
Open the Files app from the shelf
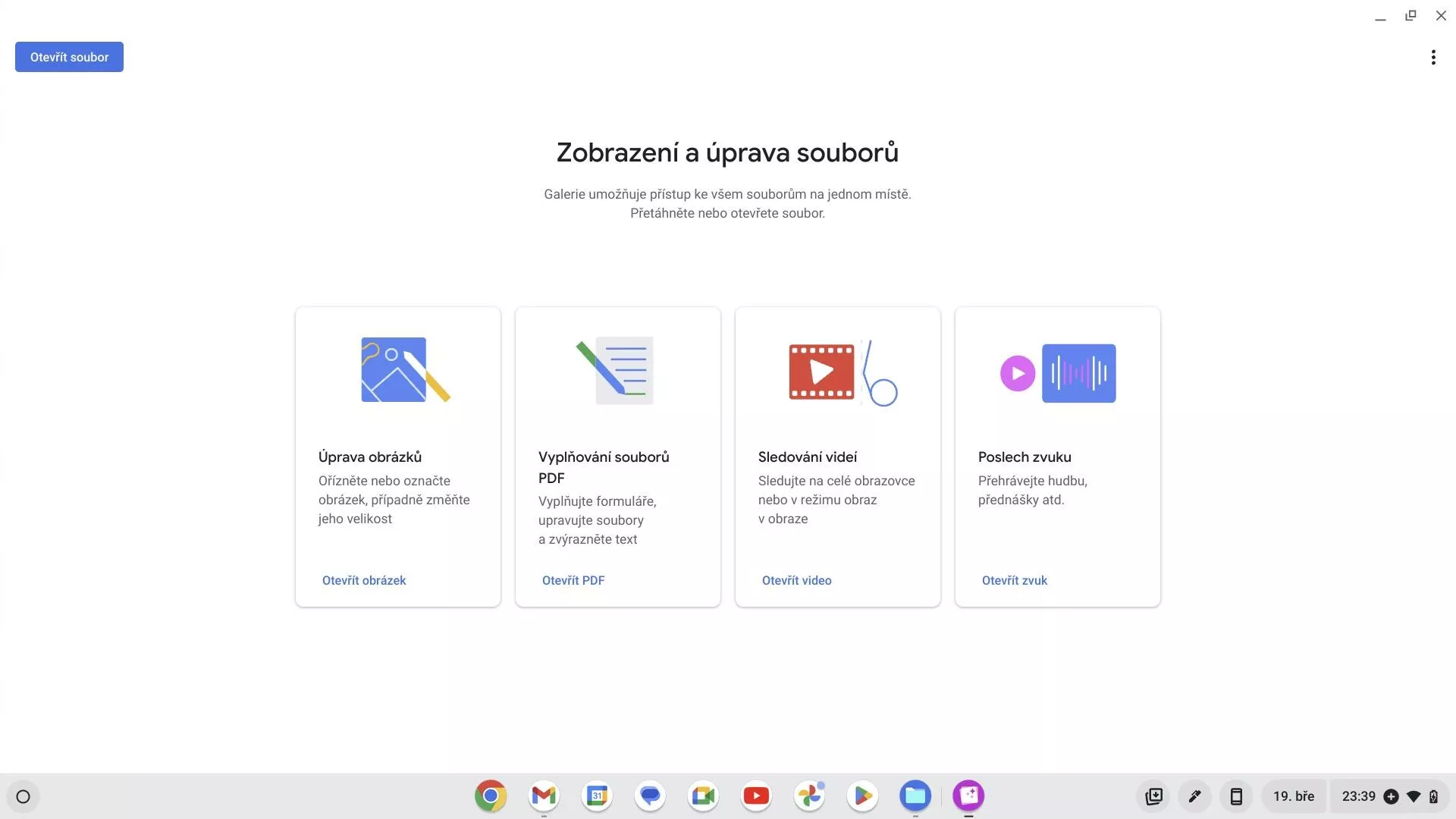915,795
